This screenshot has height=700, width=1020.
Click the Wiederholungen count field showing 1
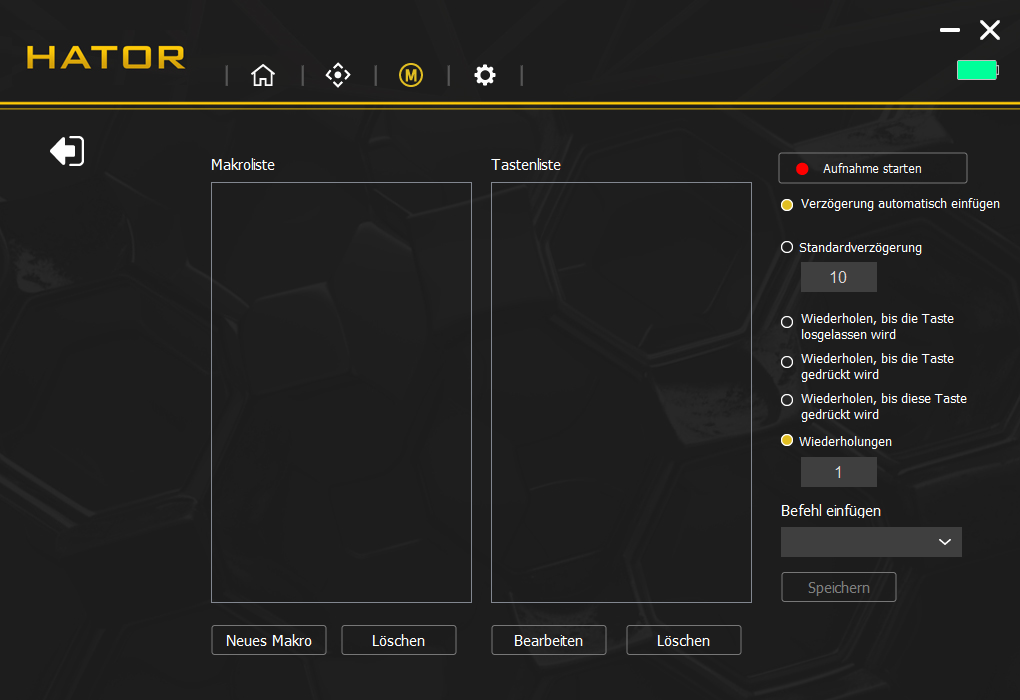[x=839, y=472]
